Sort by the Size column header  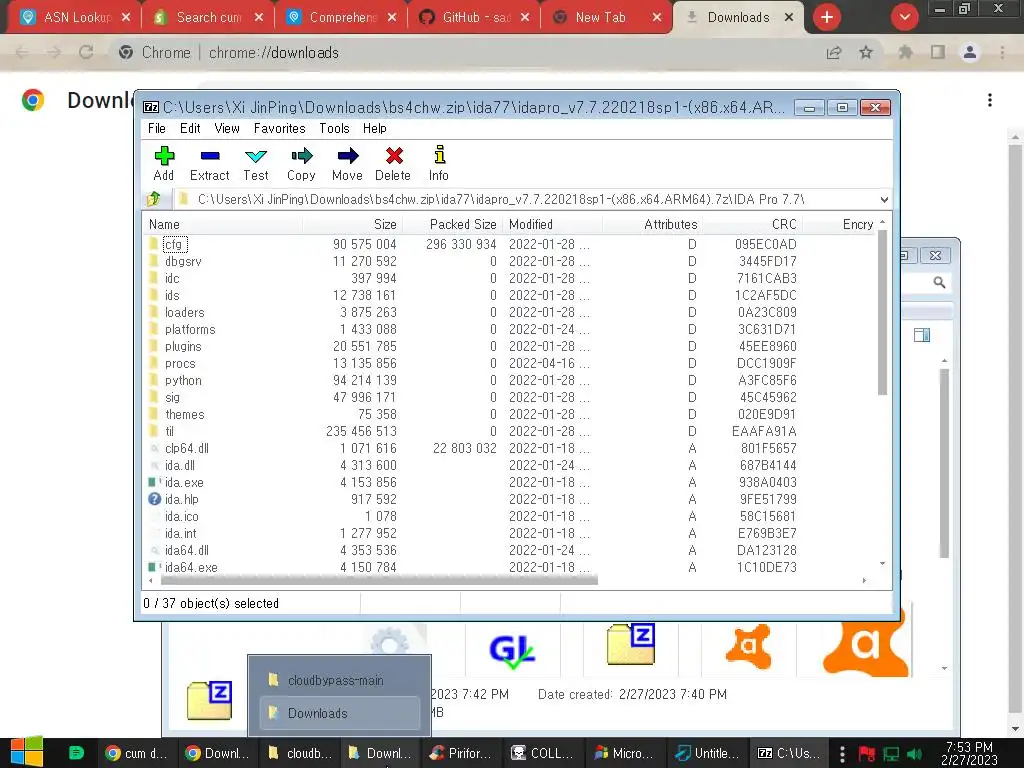point(353,224)
